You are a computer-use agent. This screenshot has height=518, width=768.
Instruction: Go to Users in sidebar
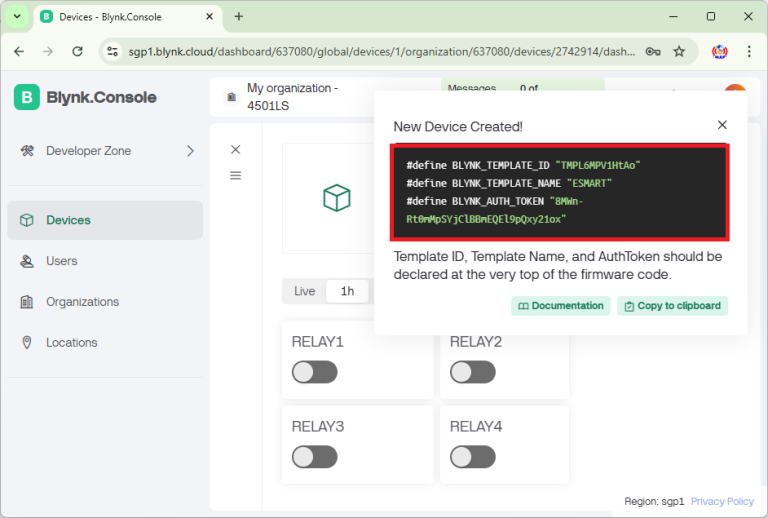(62, 261)
